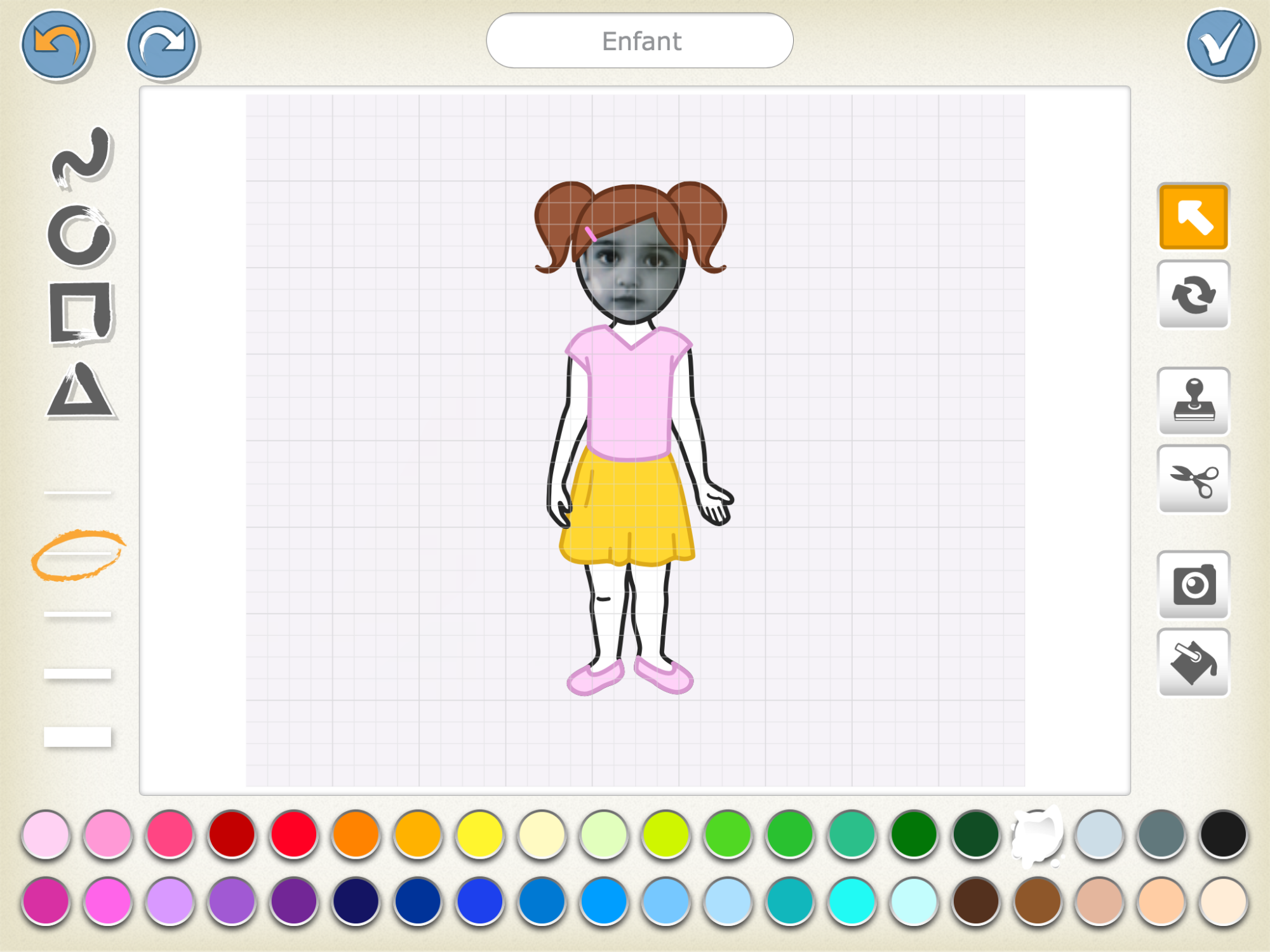Select the scissors cut tool
The height and width of the screenshot is (952, 1270).
(1193, 480)
